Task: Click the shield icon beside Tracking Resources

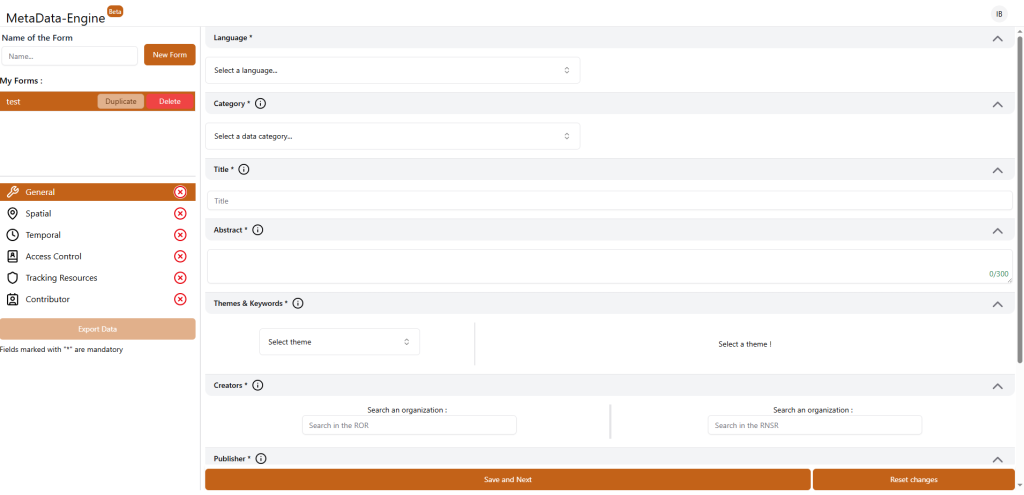Action: (12, 278)
